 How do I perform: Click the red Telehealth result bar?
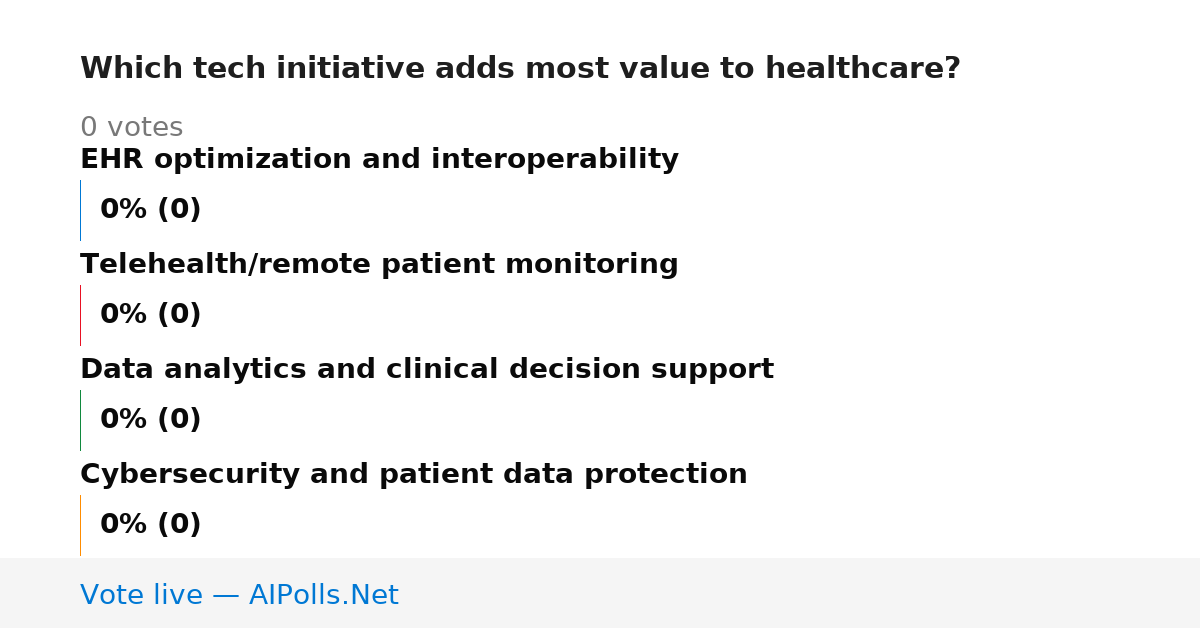(80, 315)
